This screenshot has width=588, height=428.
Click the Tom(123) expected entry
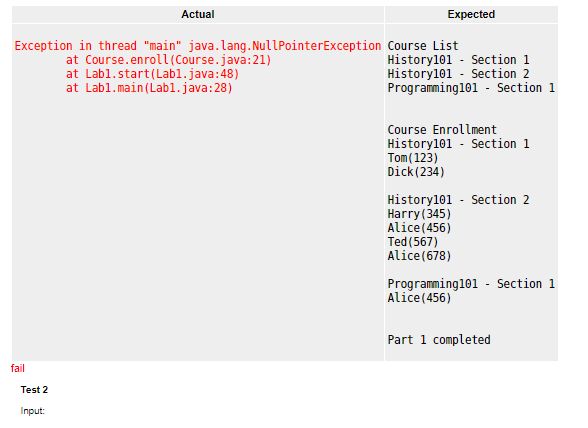point(412,158)
